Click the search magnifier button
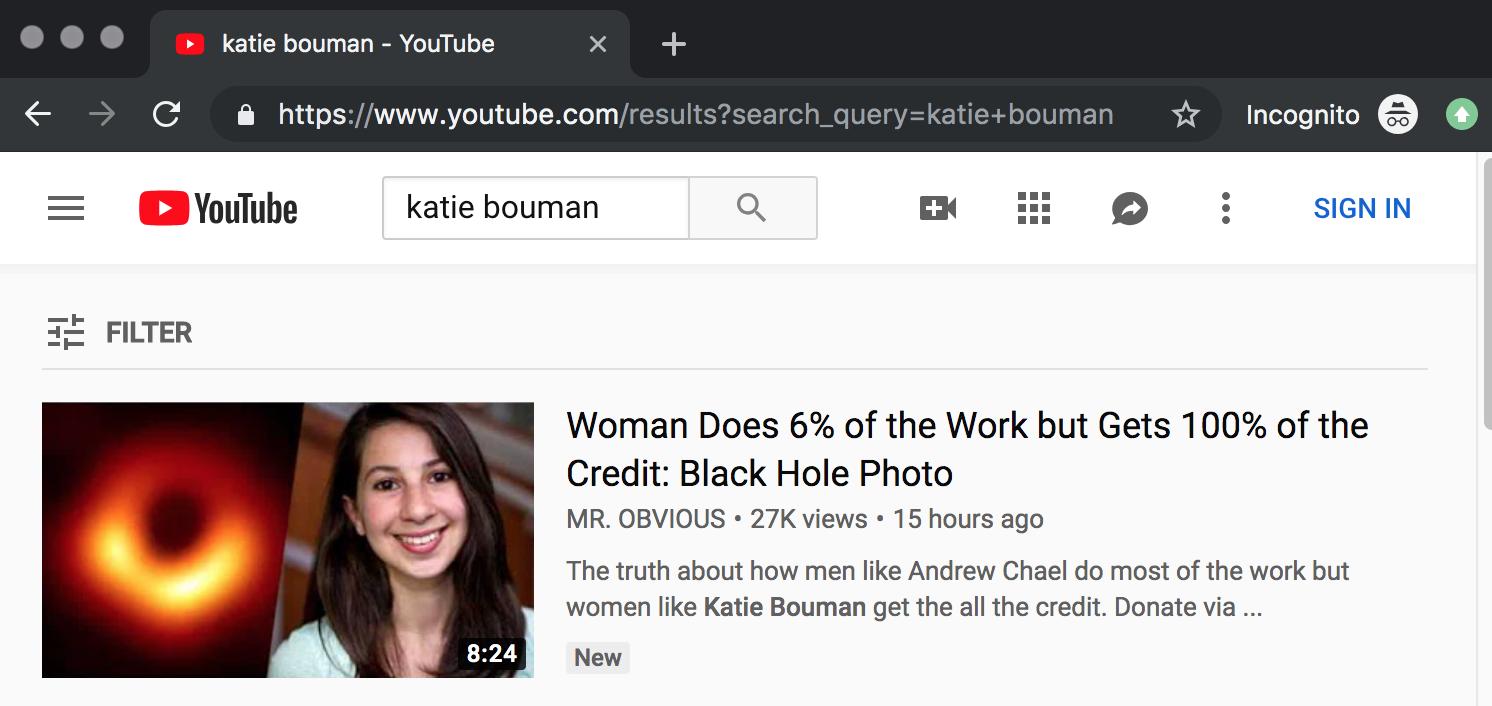 coord(752,208)
